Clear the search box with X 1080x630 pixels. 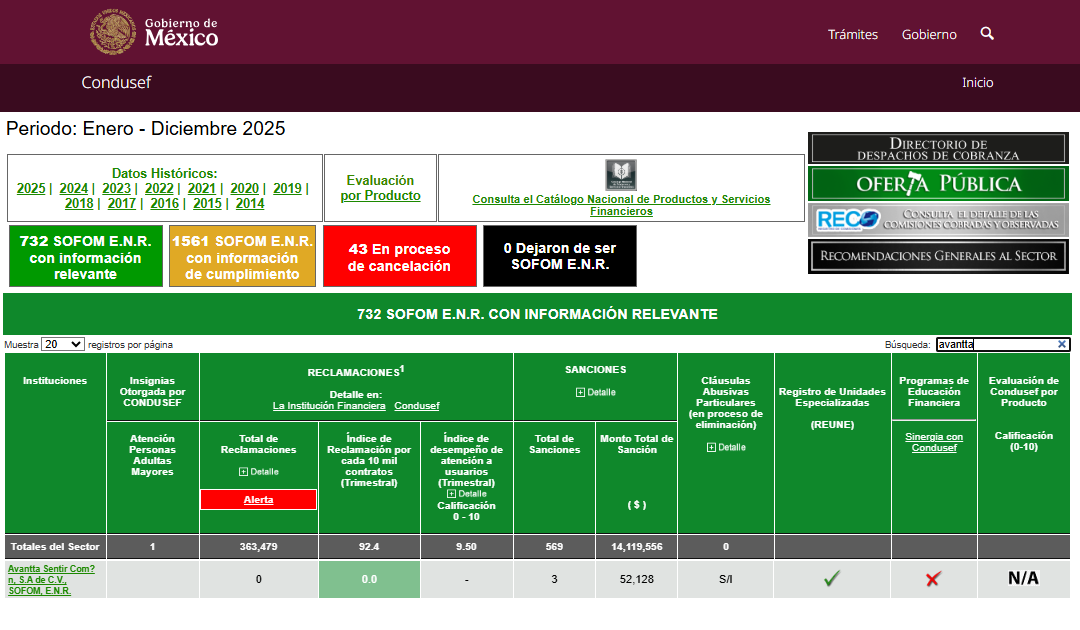click(1061, 344)
